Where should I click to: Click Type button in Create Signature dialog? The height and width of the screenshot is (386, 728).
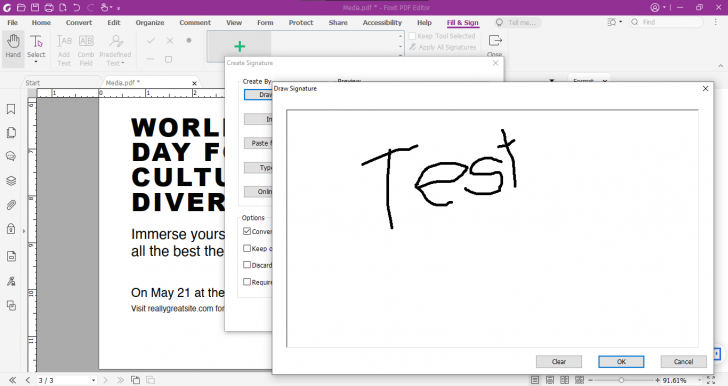258,167
